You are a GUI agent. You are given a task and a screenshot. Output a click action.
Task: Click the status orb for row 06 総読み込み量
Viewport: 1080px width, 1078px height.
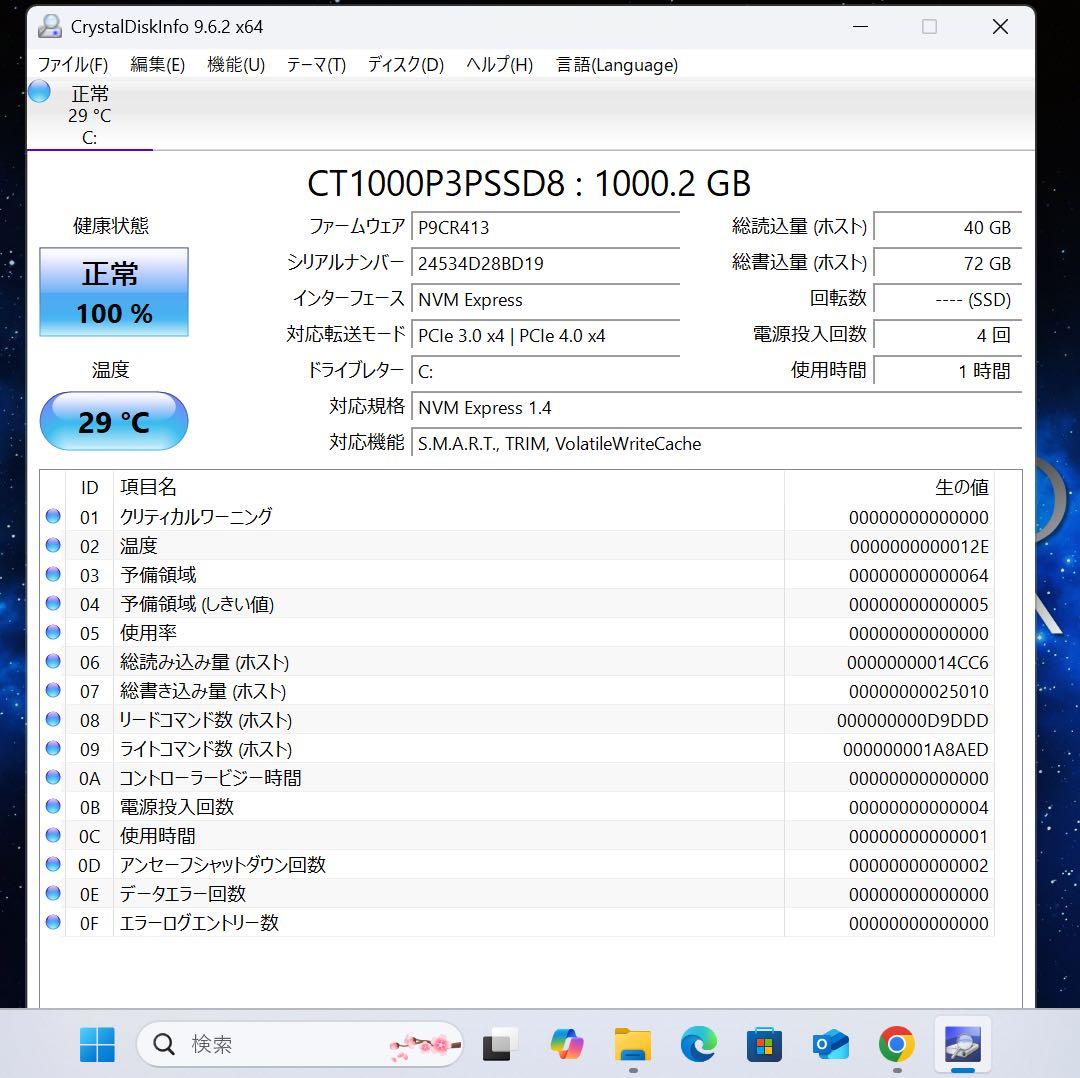pyautogui.click(x=53, y=661)
